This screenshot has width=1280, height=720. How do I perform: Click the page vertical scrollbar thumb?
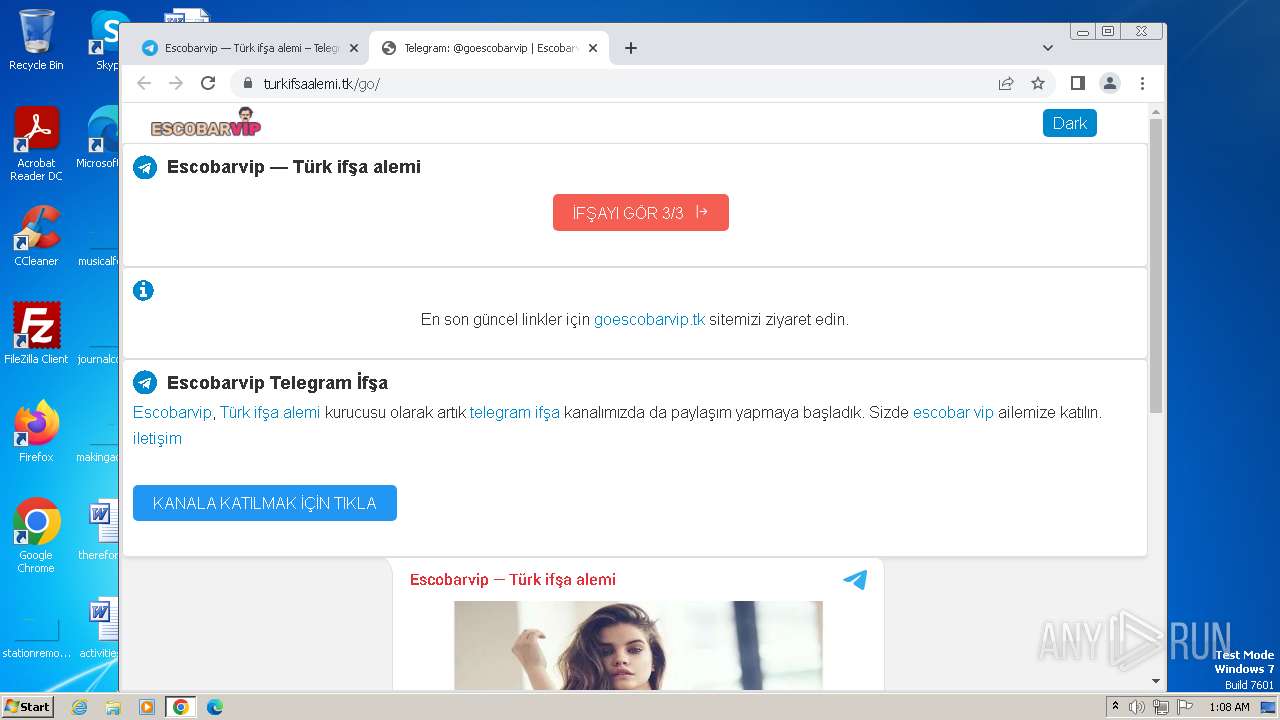pos(1156,265)
